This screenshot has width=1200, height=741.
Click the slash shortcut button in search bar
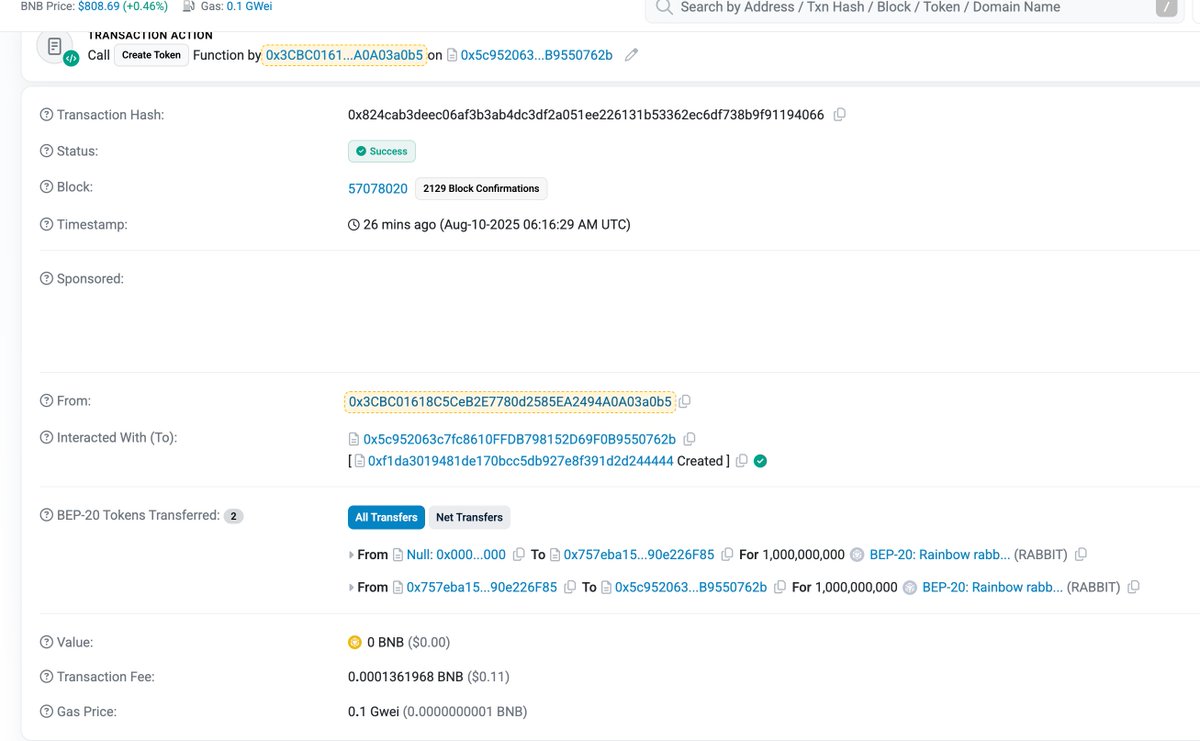click(x=1166, y=7)
